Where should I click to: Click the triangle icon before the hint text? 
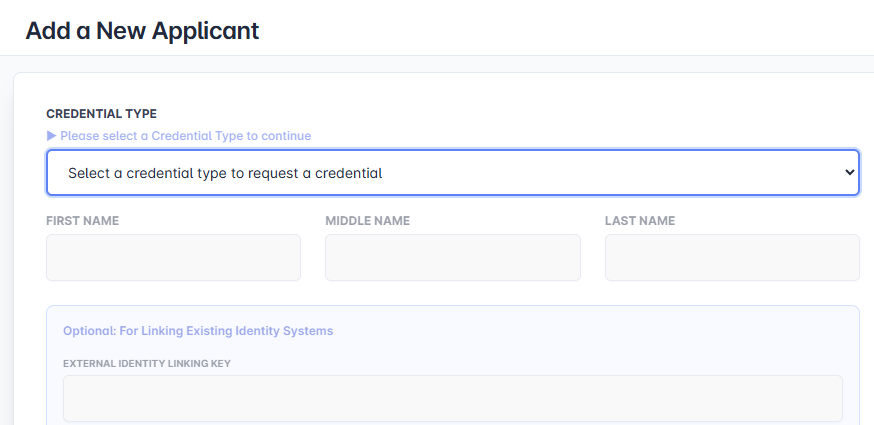[52, 136]
